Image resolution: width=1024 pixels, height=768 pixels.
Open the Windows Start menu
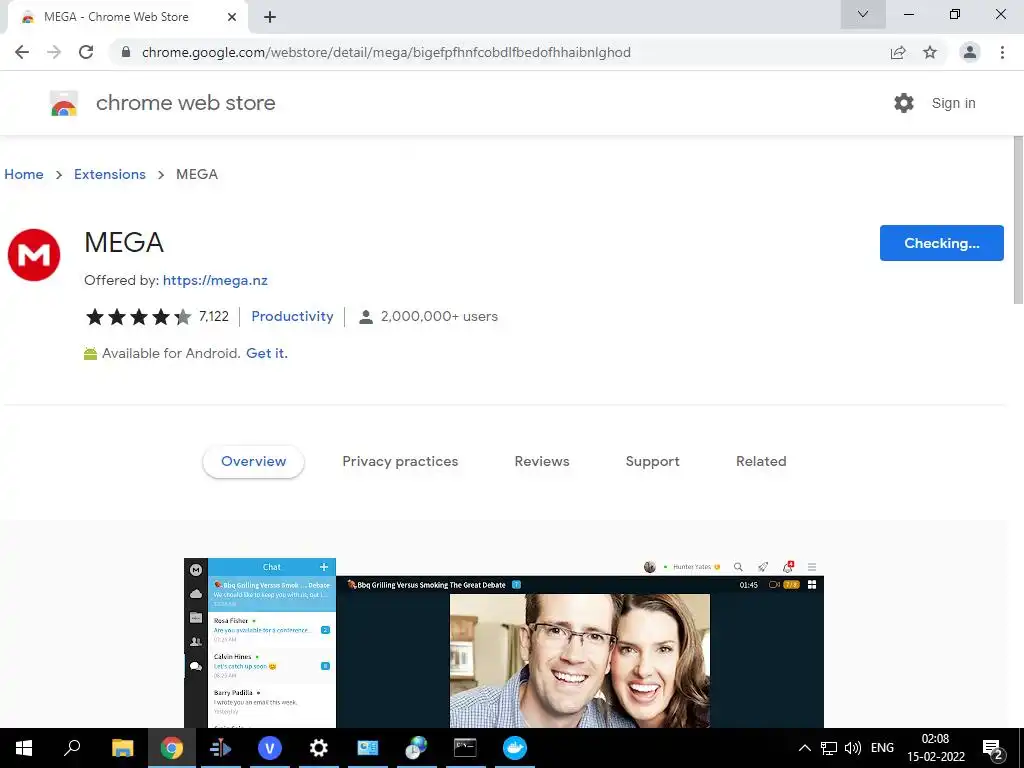[x=24, y=748]
